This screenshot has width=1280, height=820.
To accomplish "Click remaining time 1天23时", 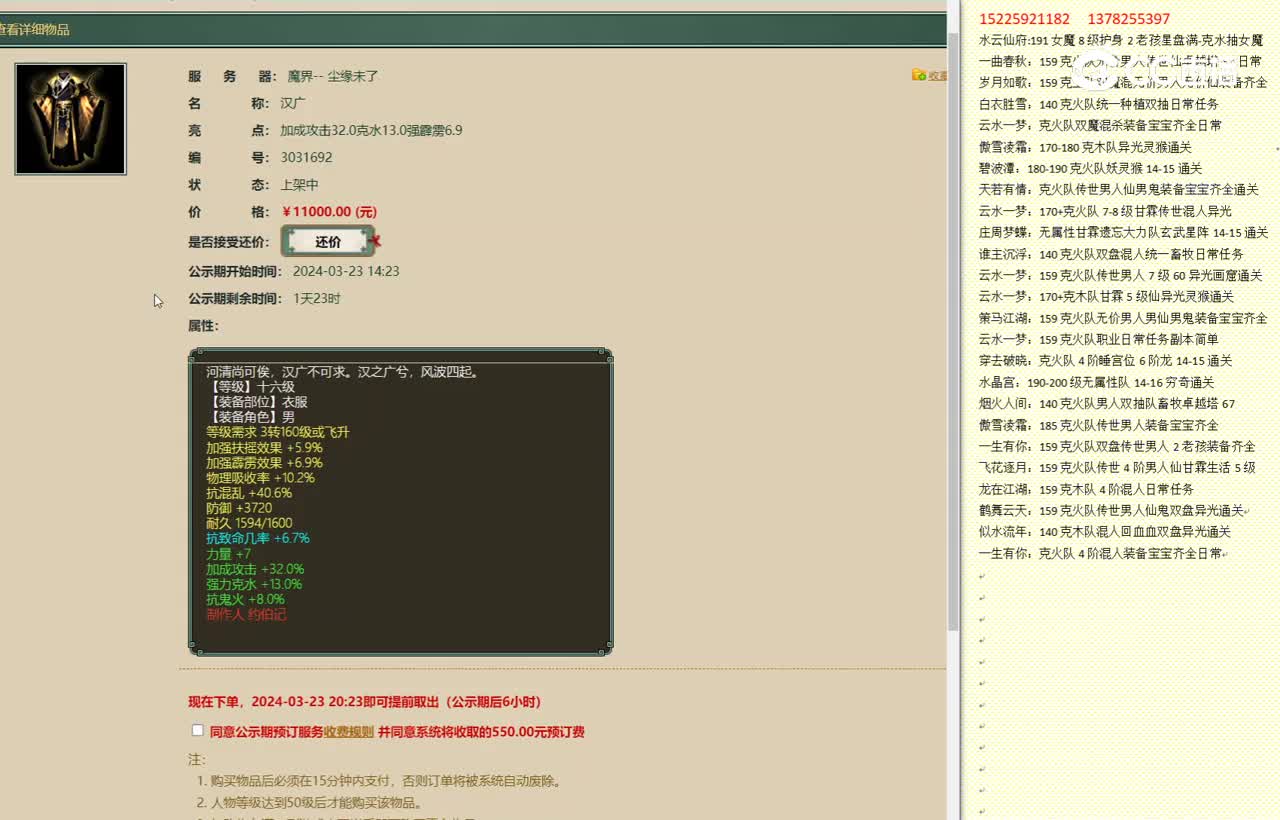I will click(x=317, y=298).
